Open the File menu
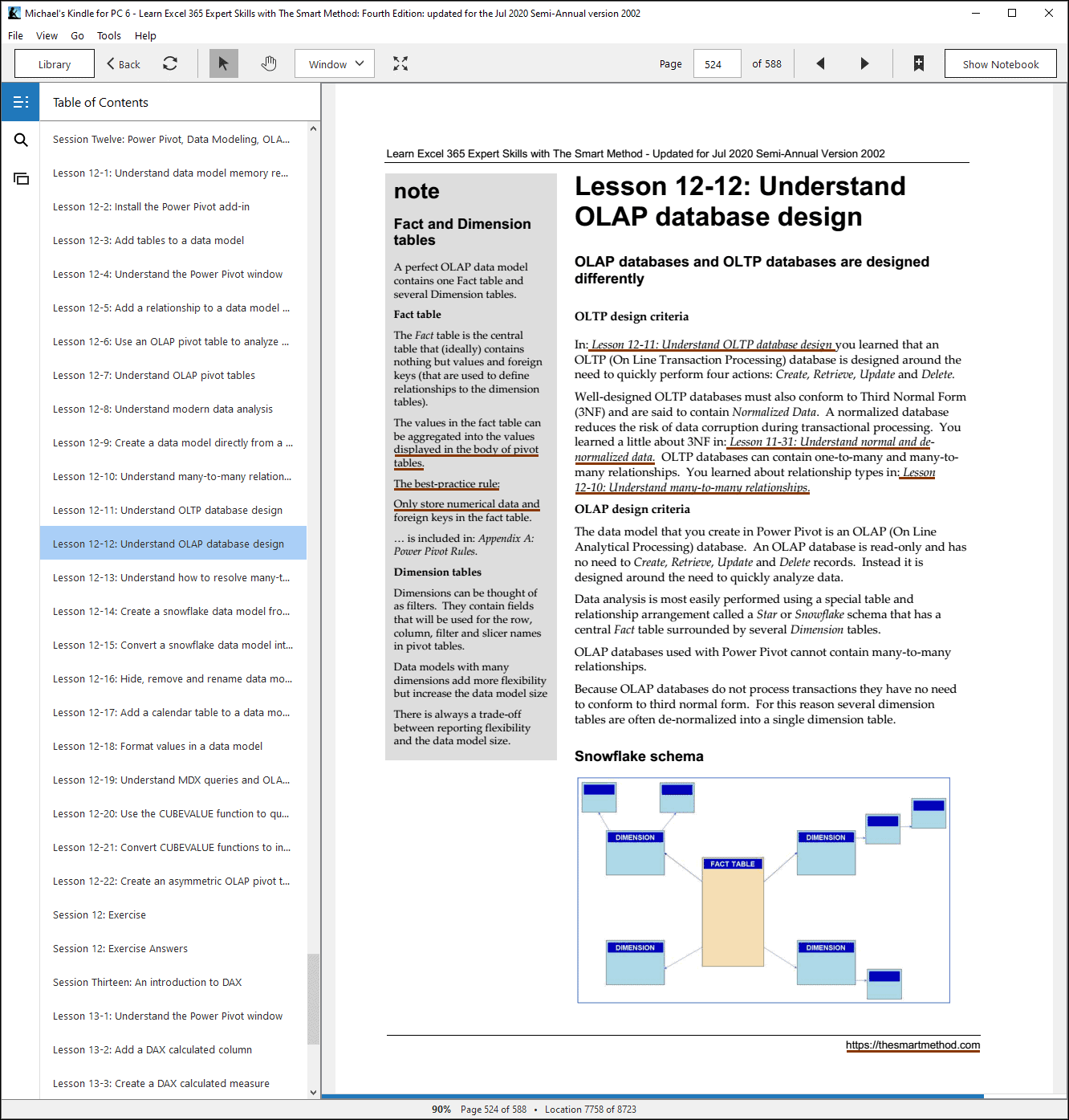 (15, 35)
